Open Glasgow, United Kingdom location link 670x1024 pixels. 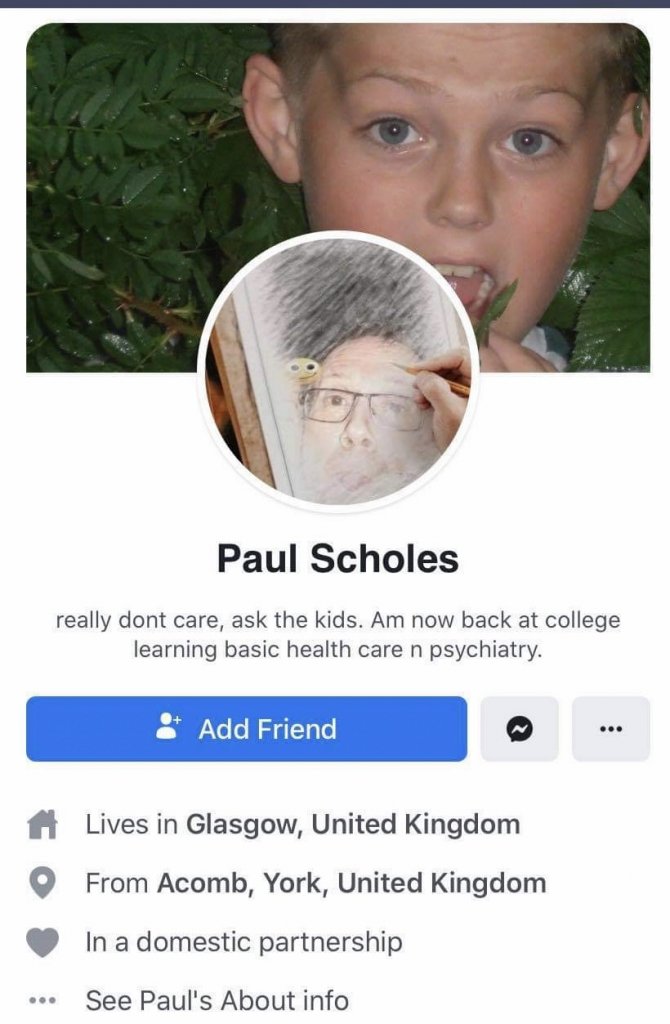click(x=353, y=824)
